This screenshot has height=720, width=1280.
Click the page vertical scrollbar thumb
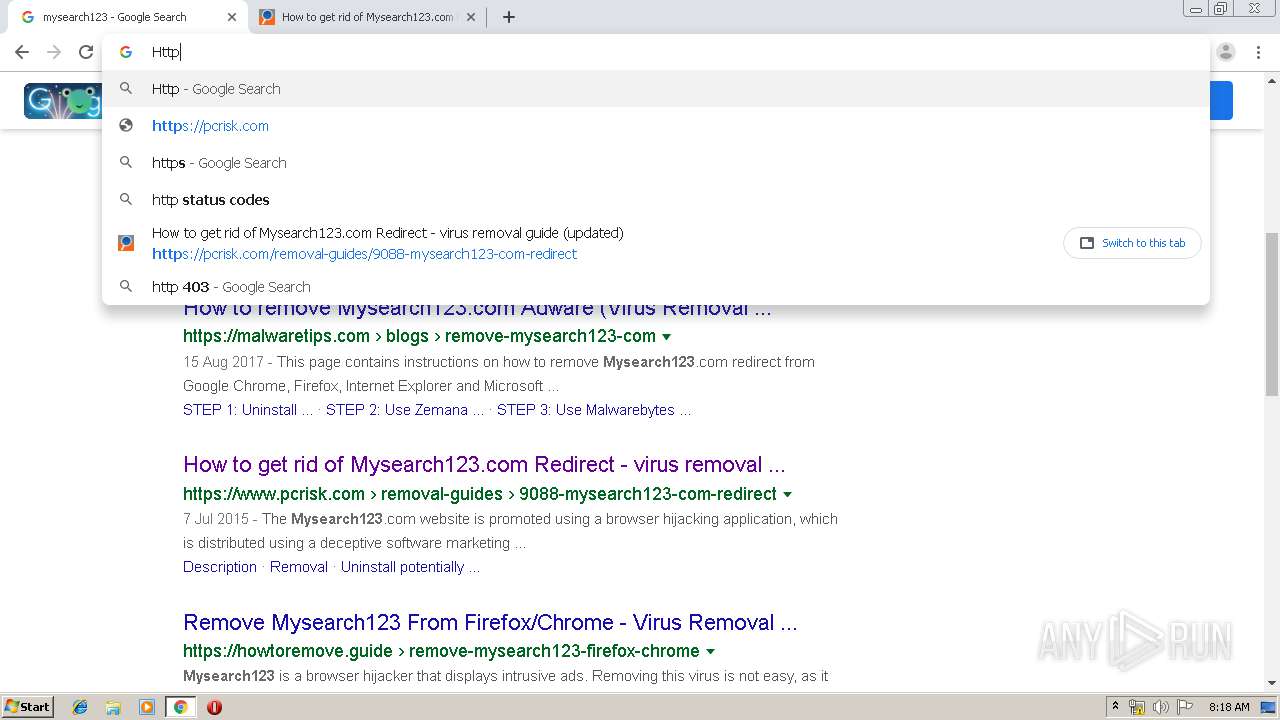click(1272, 314)
